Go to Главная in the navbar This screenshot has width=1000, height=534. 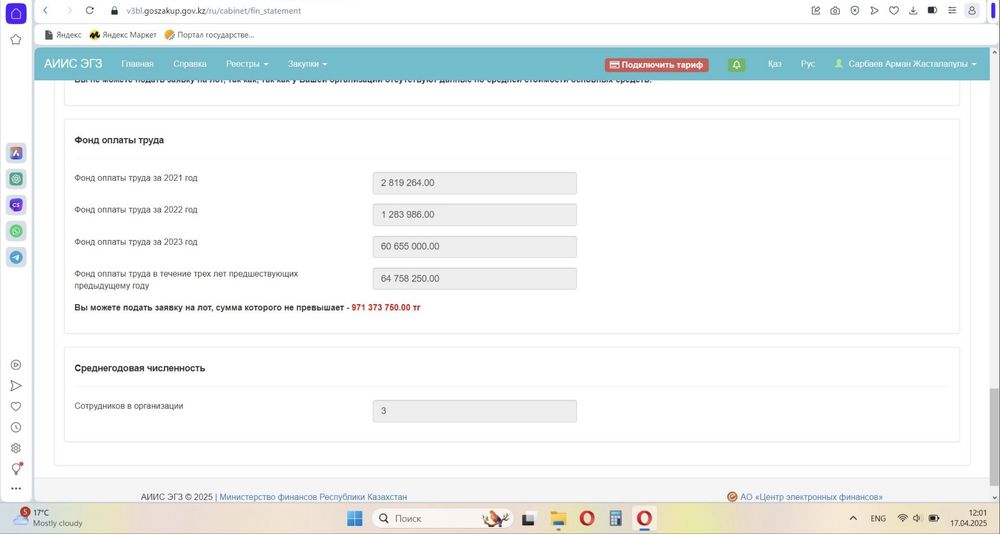137,64
